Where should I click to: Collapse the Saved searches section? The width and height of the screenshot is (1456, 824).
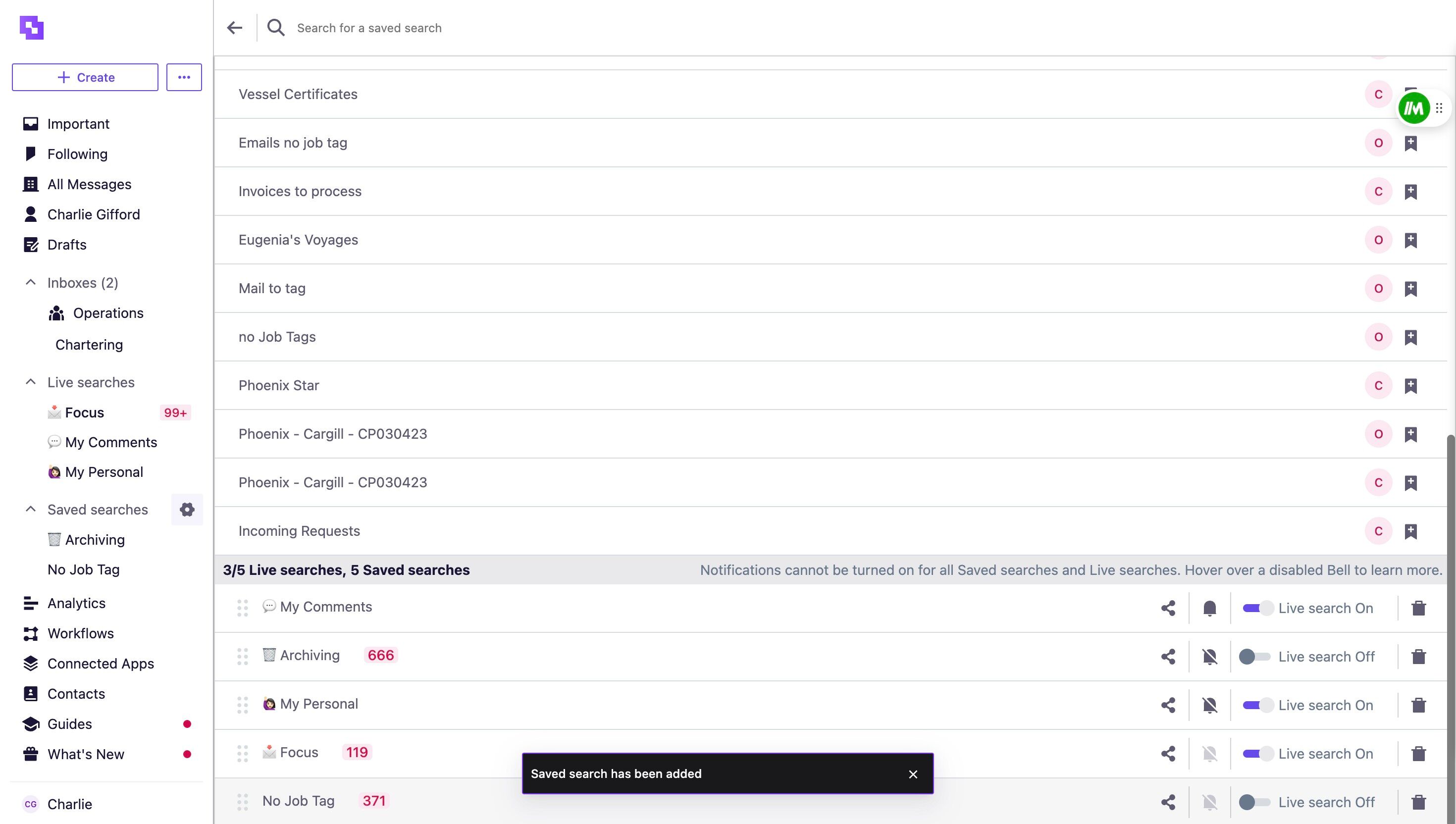coord(31,510)
